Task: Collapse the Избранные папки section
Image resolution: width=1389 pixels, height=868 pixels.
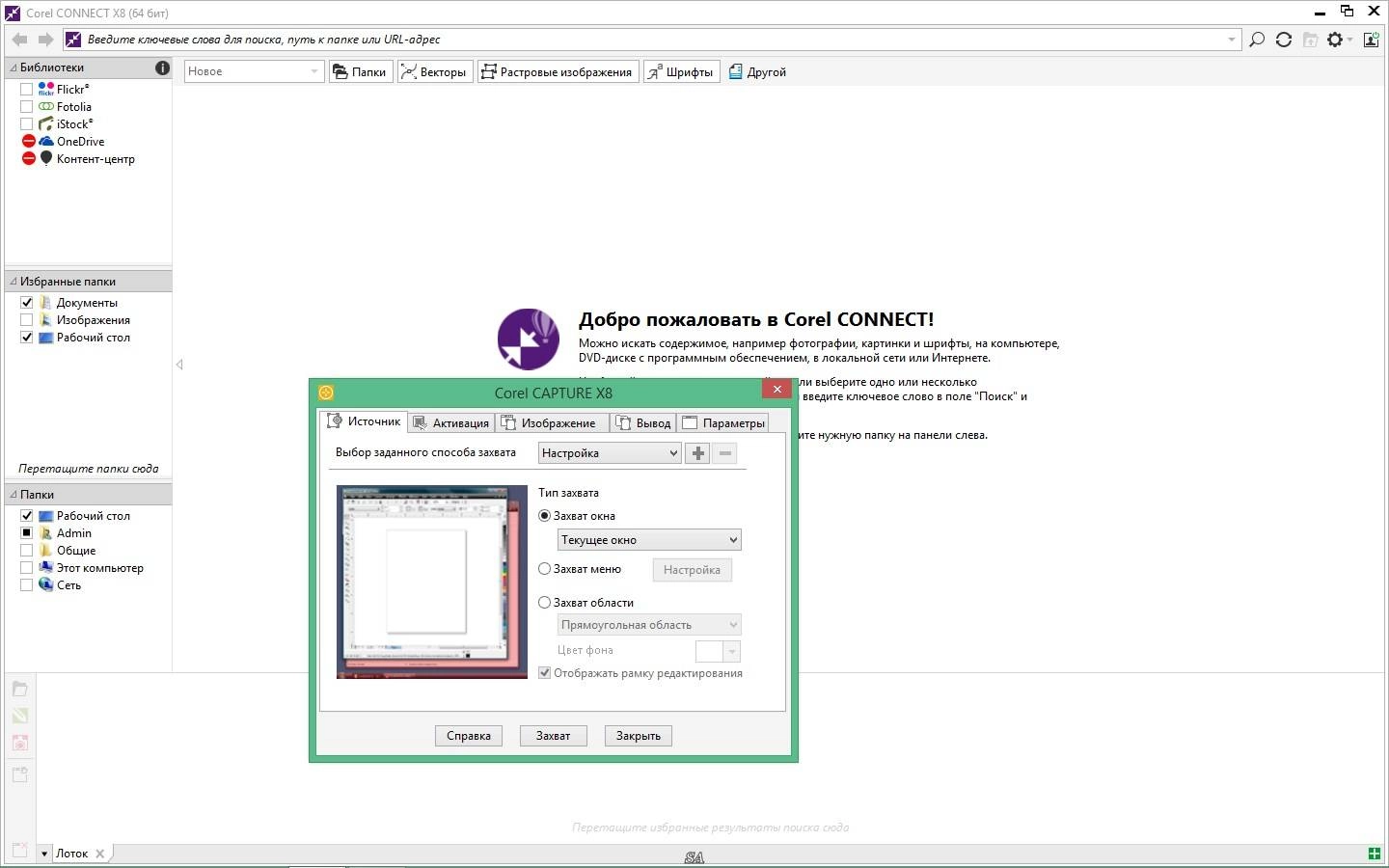Action: point(14,282)
